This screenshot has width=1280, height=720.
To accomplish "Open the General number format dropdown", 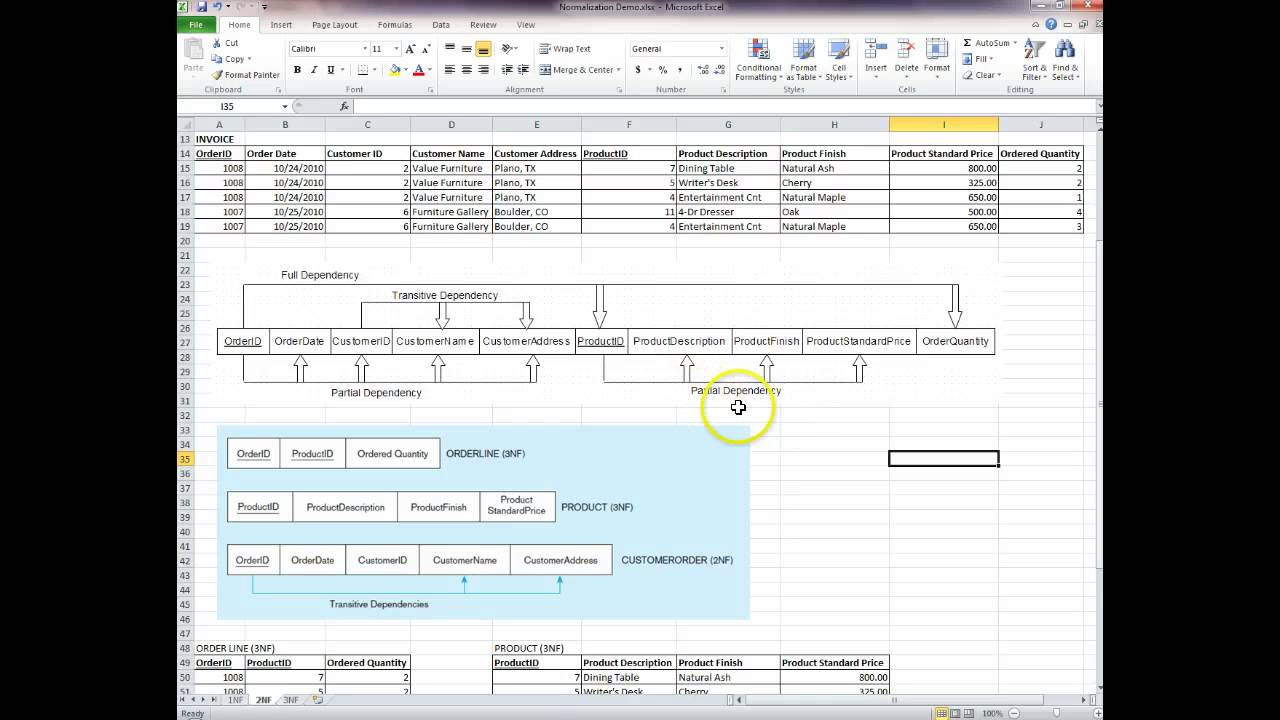I will coord(721,49).
